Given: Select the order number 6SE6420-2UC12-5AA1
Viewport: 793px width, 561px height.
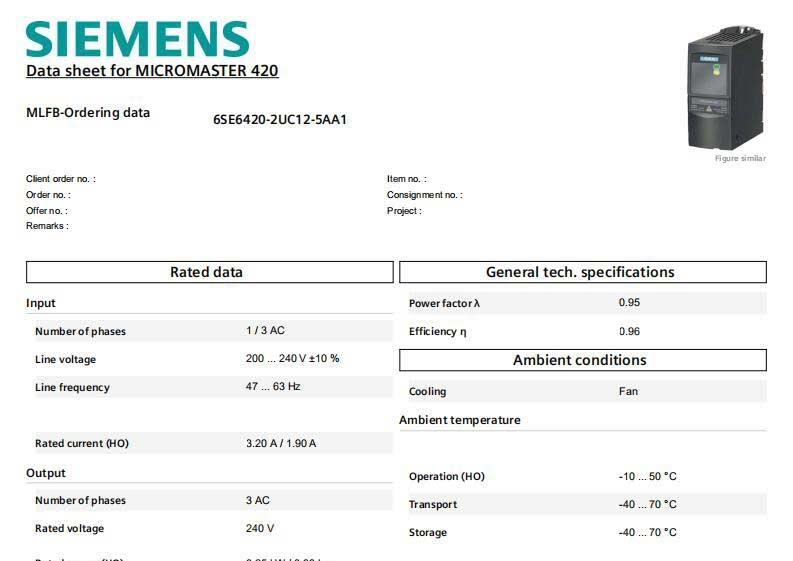Looking at the screenshot, I should tap(280, 120).
